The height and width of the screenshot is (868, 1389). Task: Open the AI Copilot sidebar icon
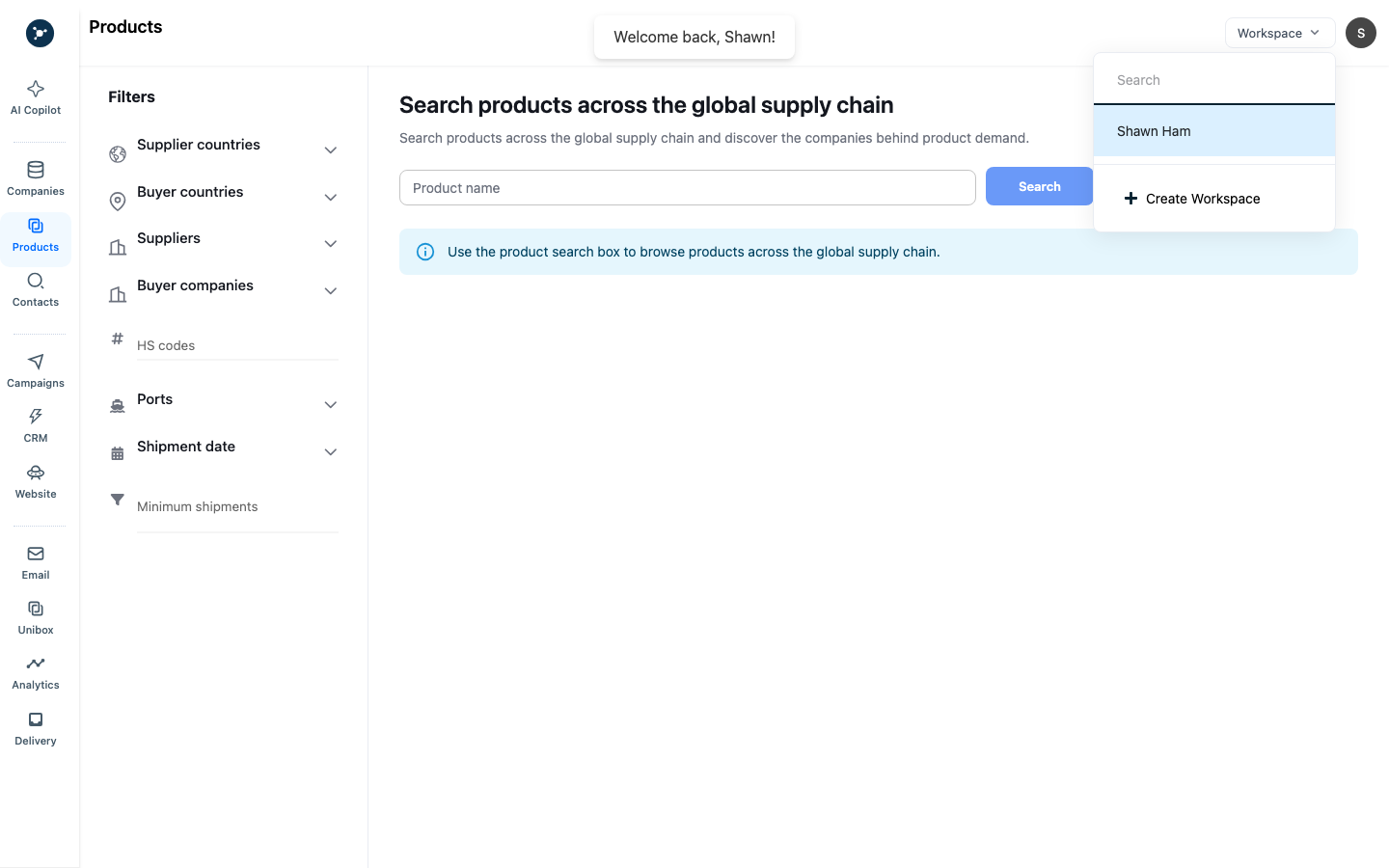[x=36, y=97]
